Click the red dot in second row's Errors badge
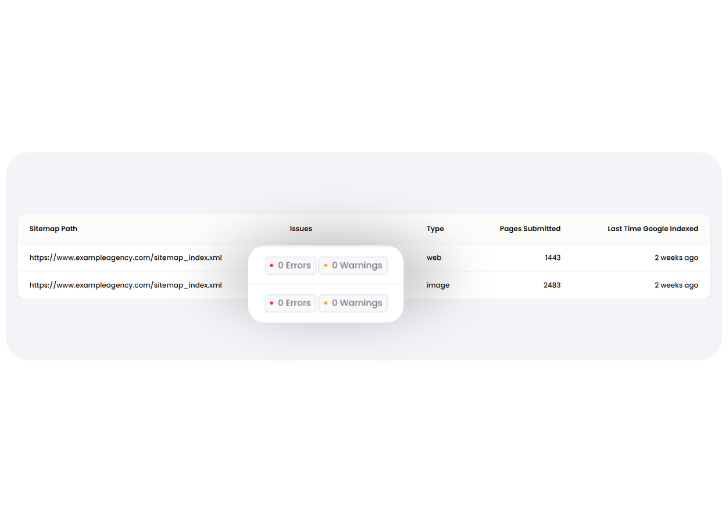 (x=272, y=303)
